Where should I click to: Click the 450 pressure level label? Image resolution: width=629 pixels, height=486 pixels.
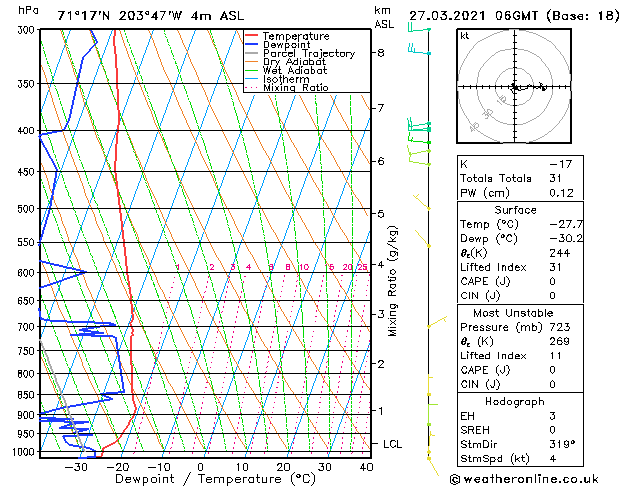[28, 172]
